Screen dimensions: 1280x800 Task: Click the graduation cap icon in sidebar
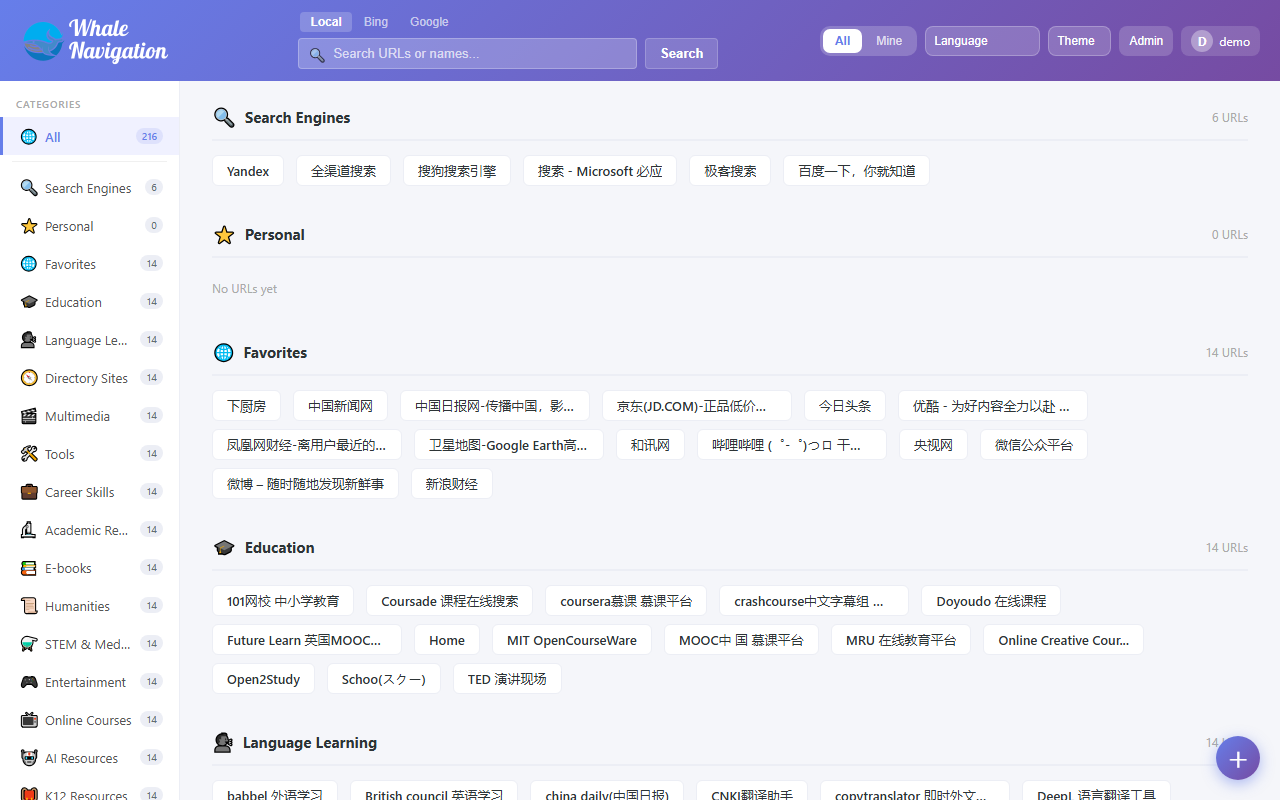click(29, 302)
